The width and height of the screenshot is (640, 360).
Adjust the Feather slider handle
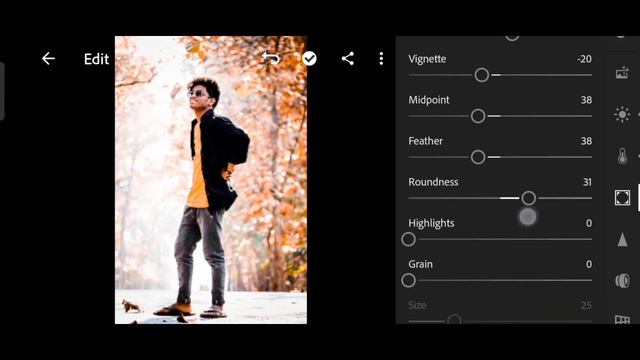478,157
